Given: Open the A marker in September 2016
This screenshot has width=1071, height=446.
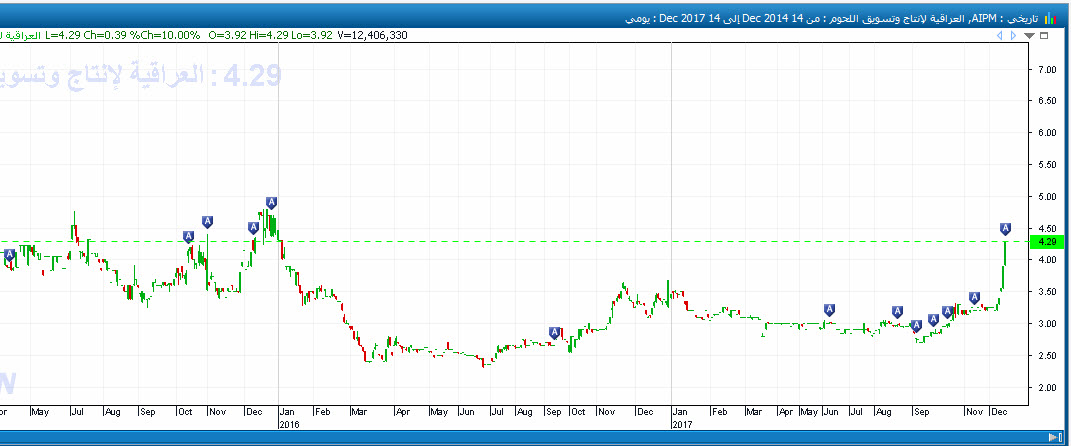Looking at the screenshot, I should pyautogui.click(x=555, y=333).
